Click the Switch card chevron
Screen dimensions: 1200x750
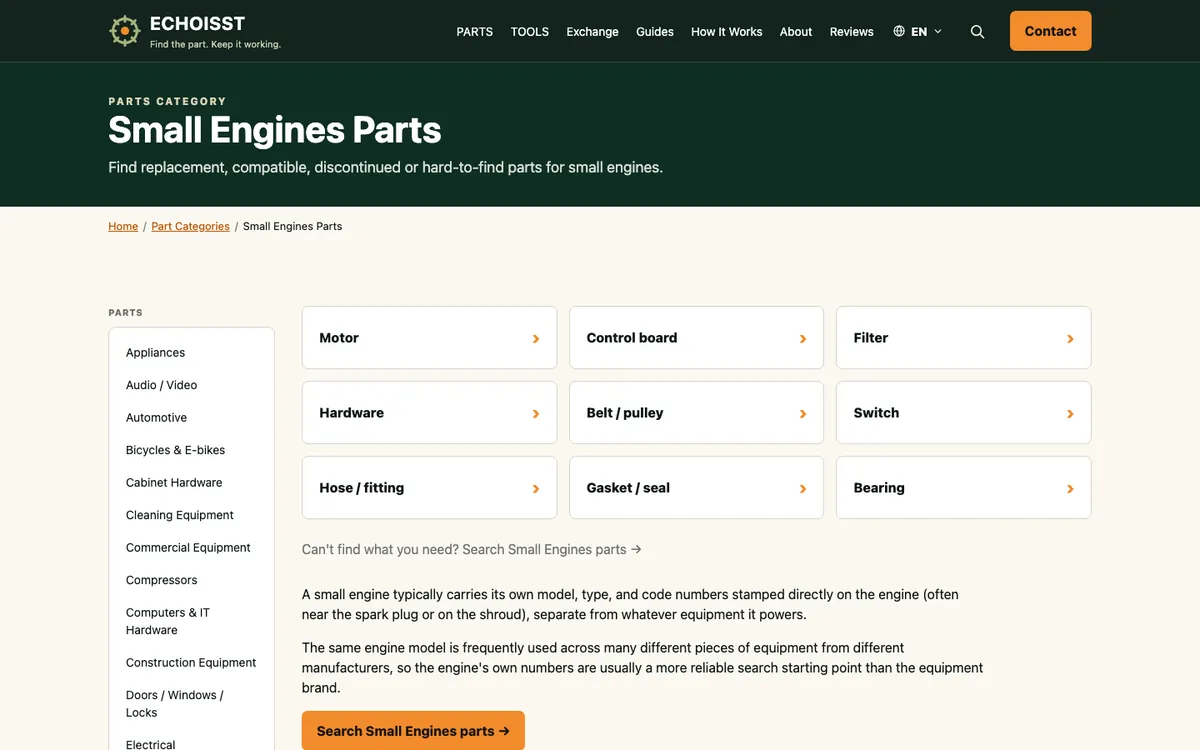pyautogui.click(x=1070, y=414)
